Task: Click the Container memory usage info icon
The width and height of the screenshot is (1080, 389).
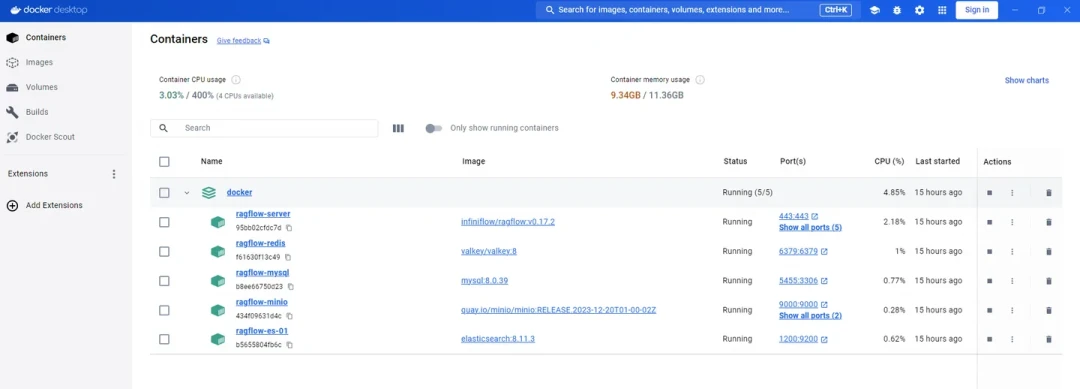Action: coord(700,80)
